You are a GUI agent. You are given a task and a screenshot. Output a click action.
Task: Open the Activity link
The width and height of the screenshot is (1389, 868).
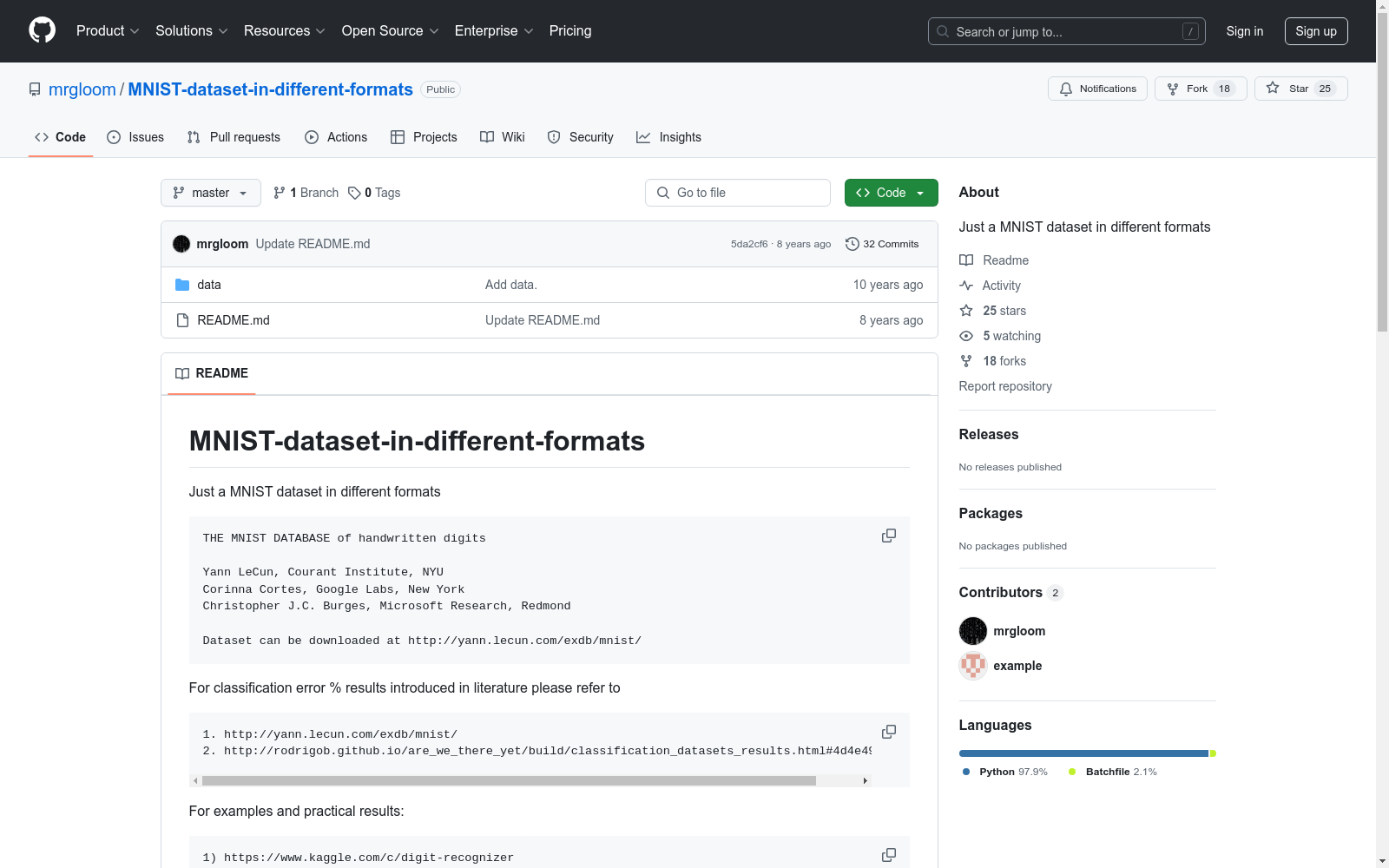(990, 286)
